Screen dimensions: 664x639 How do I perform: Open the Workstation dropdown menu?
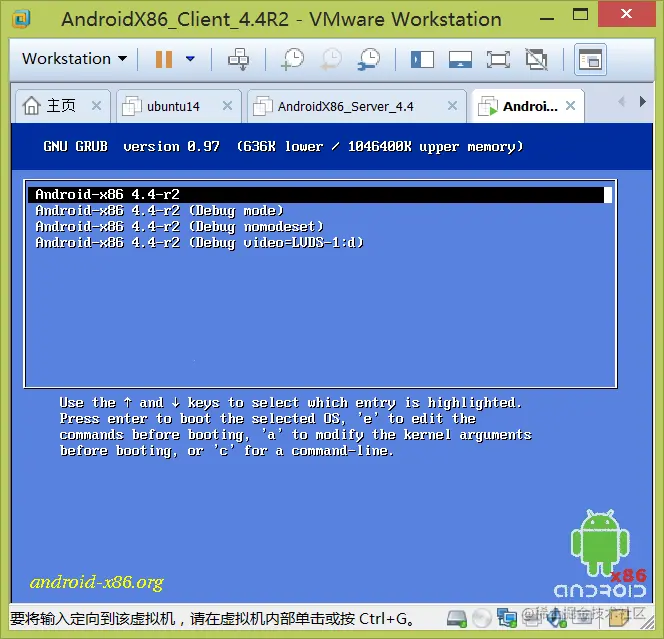(x=74, y=58)
